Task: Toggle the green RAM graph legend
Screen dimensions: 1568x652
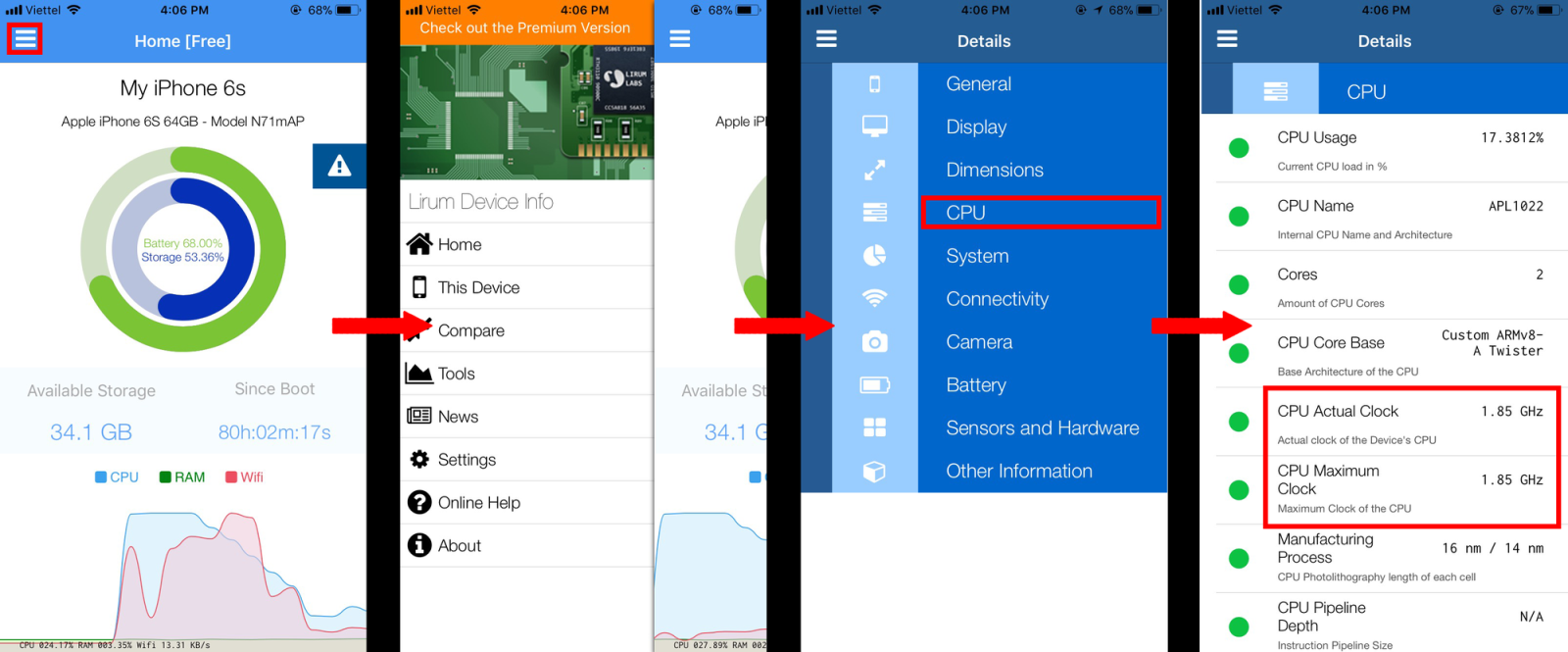Action: (x=182, y=477)
